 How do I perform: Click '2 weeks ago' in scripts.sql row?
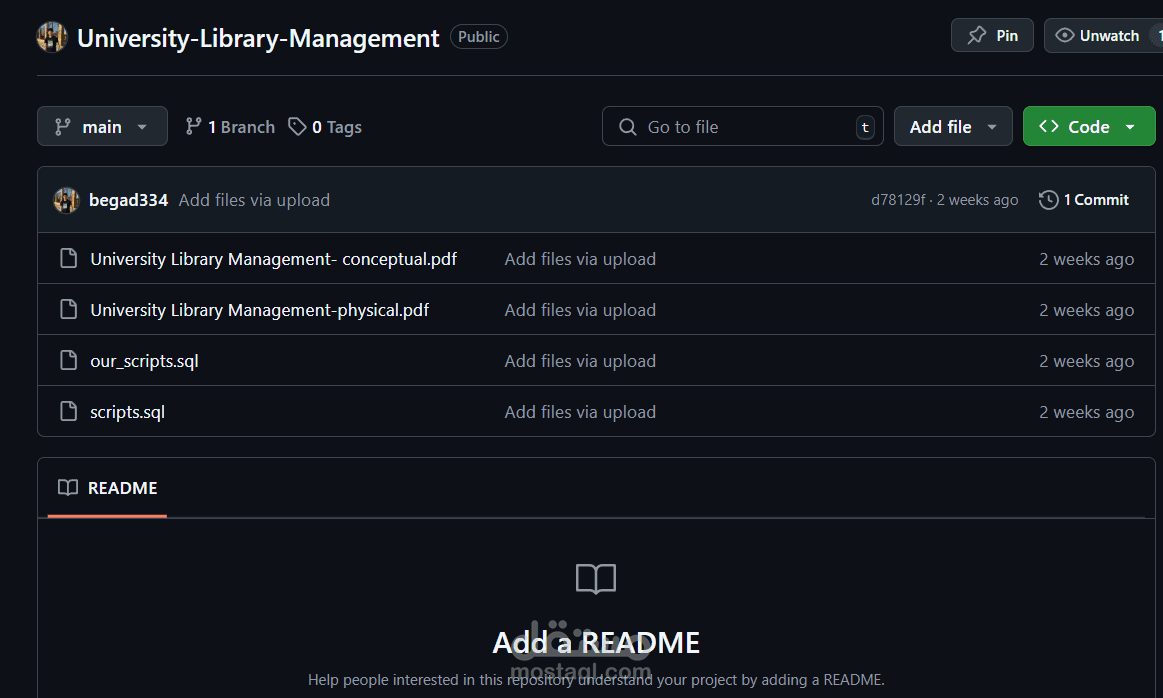click(x=1087, y=412)
